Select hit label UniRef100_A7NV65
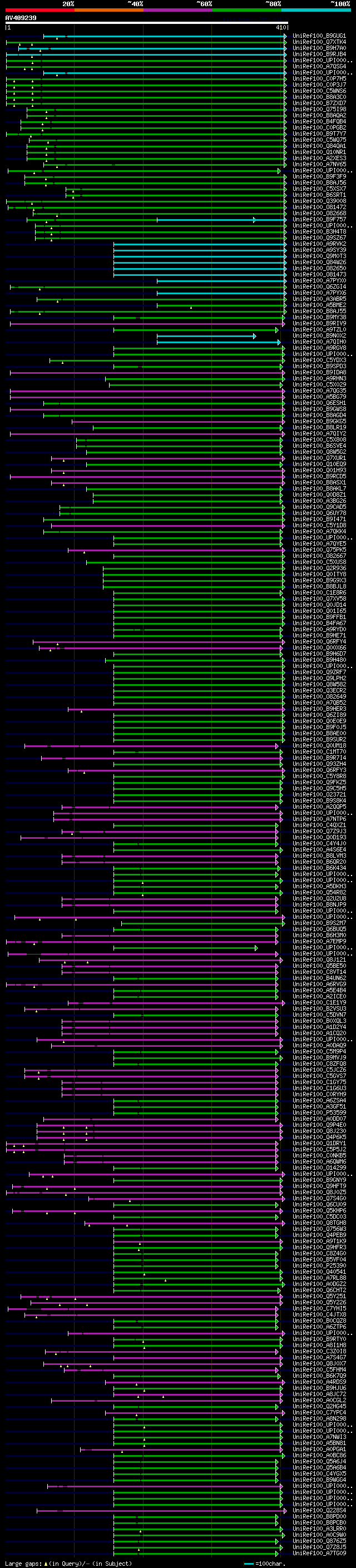Viewport: 356px width, 1568px height. [319, 164]
